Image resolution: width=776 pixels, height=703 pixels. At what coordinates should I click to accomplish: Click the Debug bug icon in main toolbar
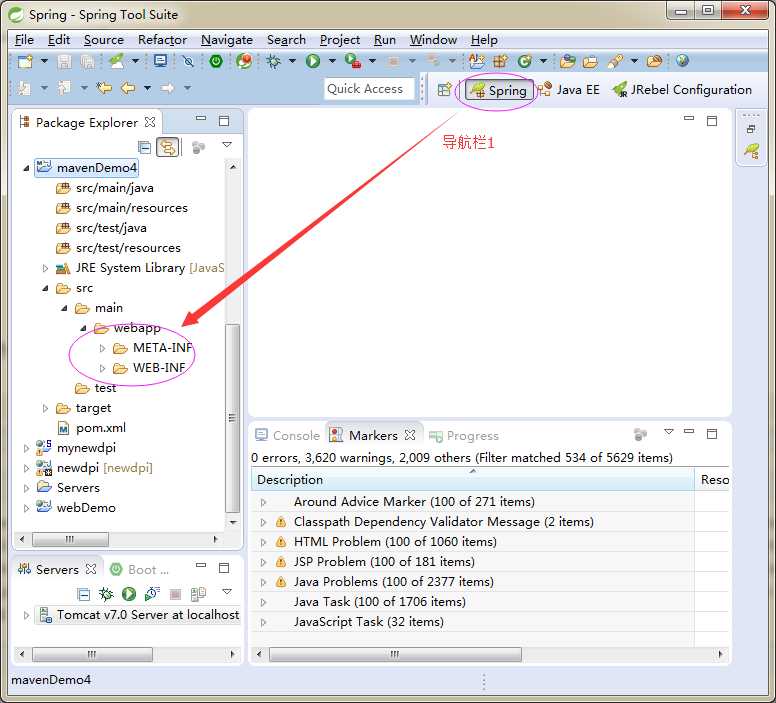click(273, 61)
